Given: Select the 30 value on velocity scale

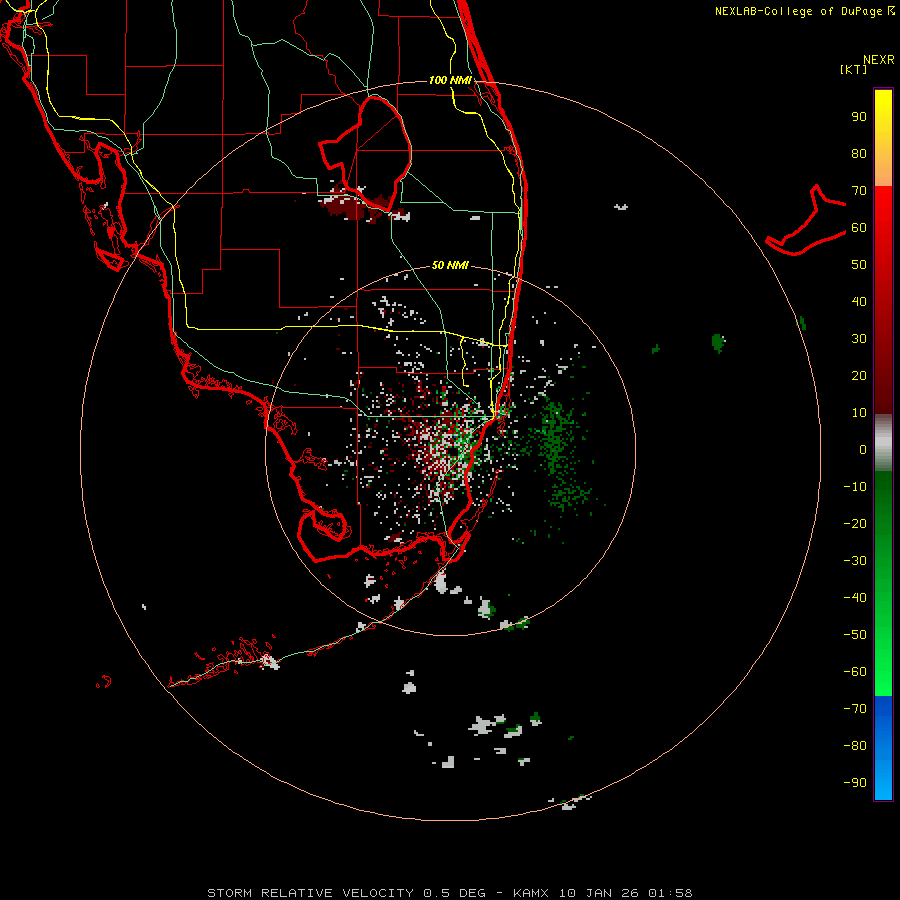Looking at the screenshot, I should click(859, 339).
